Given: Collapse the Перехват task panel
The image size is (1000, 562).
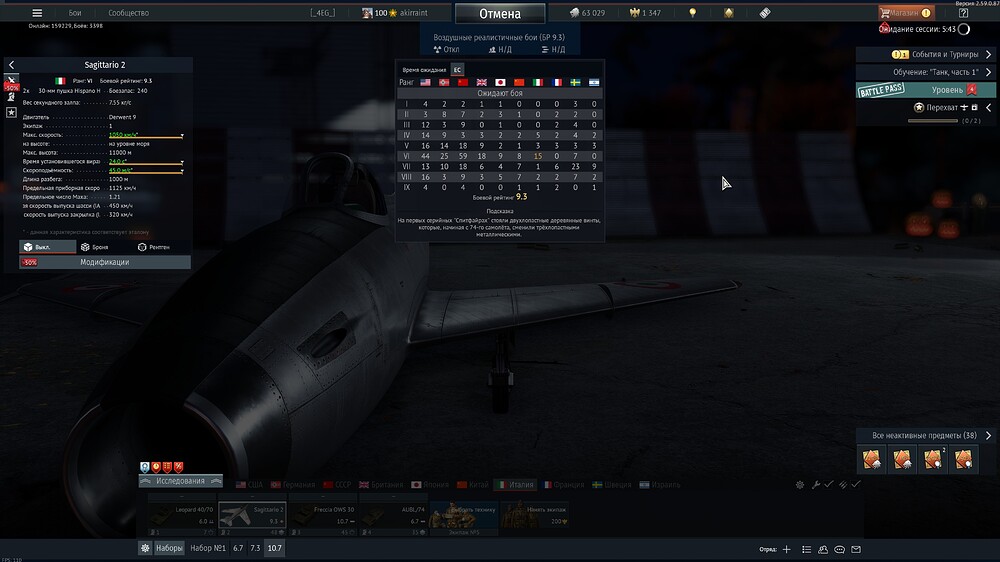Looking at the screenshot, I should [989, 108].
